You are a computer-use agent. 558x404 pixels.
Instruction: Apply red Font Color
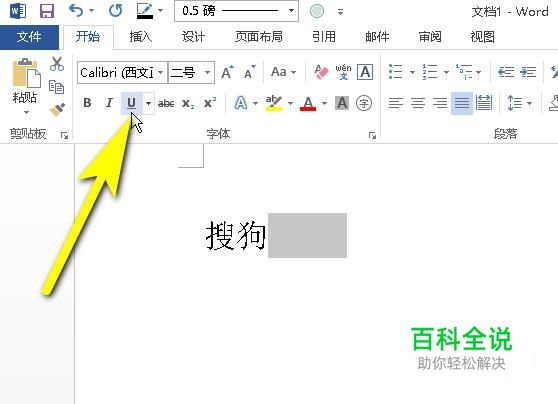point(308,104)
